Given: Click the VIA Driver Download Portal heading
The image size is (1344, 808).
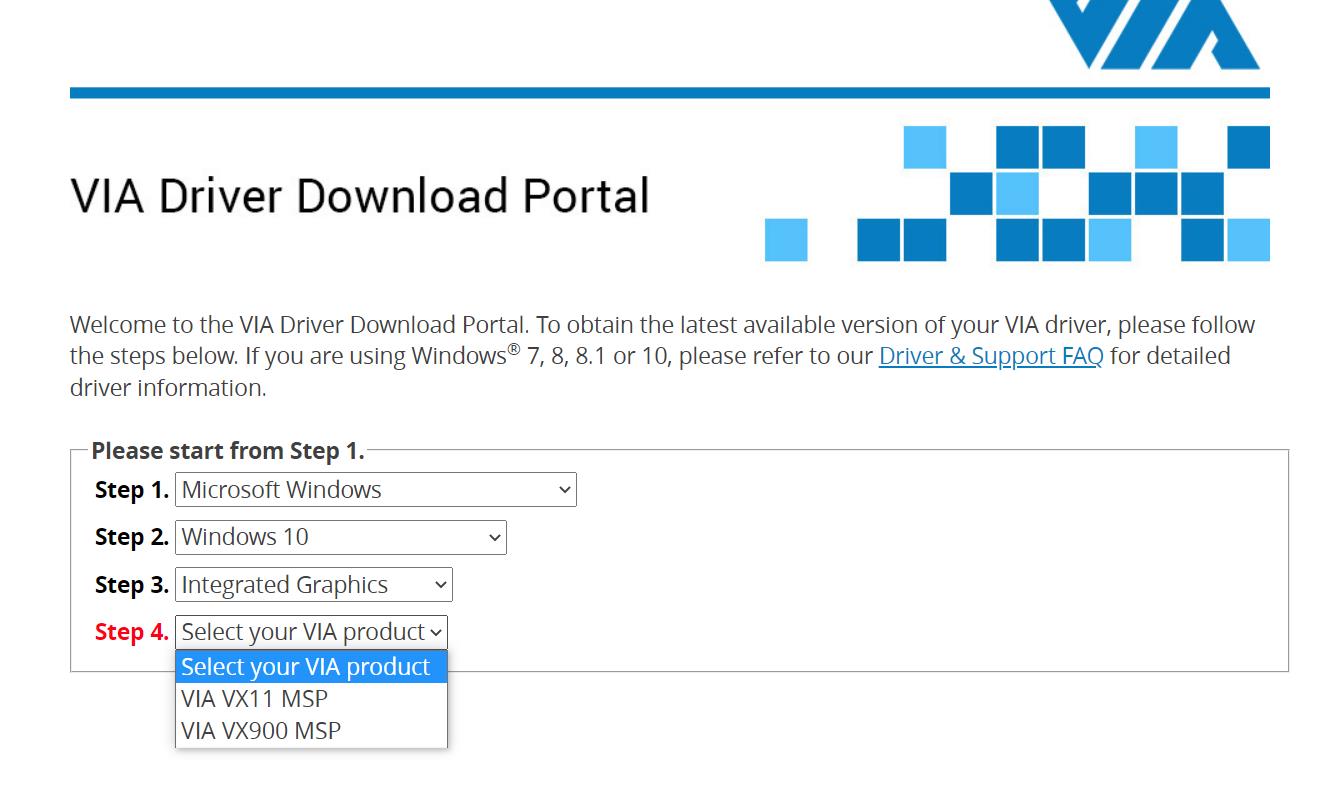Looking at the screenshot, I should (x=358, y=195).
